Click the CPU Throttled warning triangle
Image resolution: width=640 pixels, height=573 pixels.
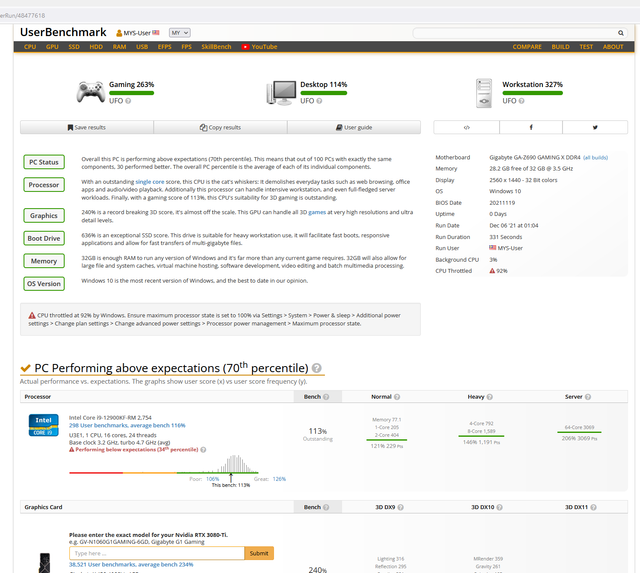click(x=492, y=271)
